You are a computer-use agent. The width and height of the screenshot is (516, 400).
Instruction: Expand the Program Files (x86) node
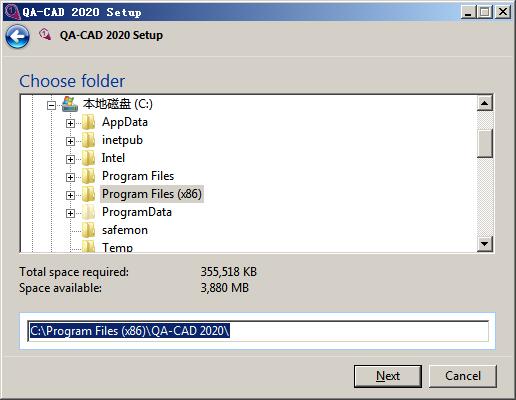point(70,196)
